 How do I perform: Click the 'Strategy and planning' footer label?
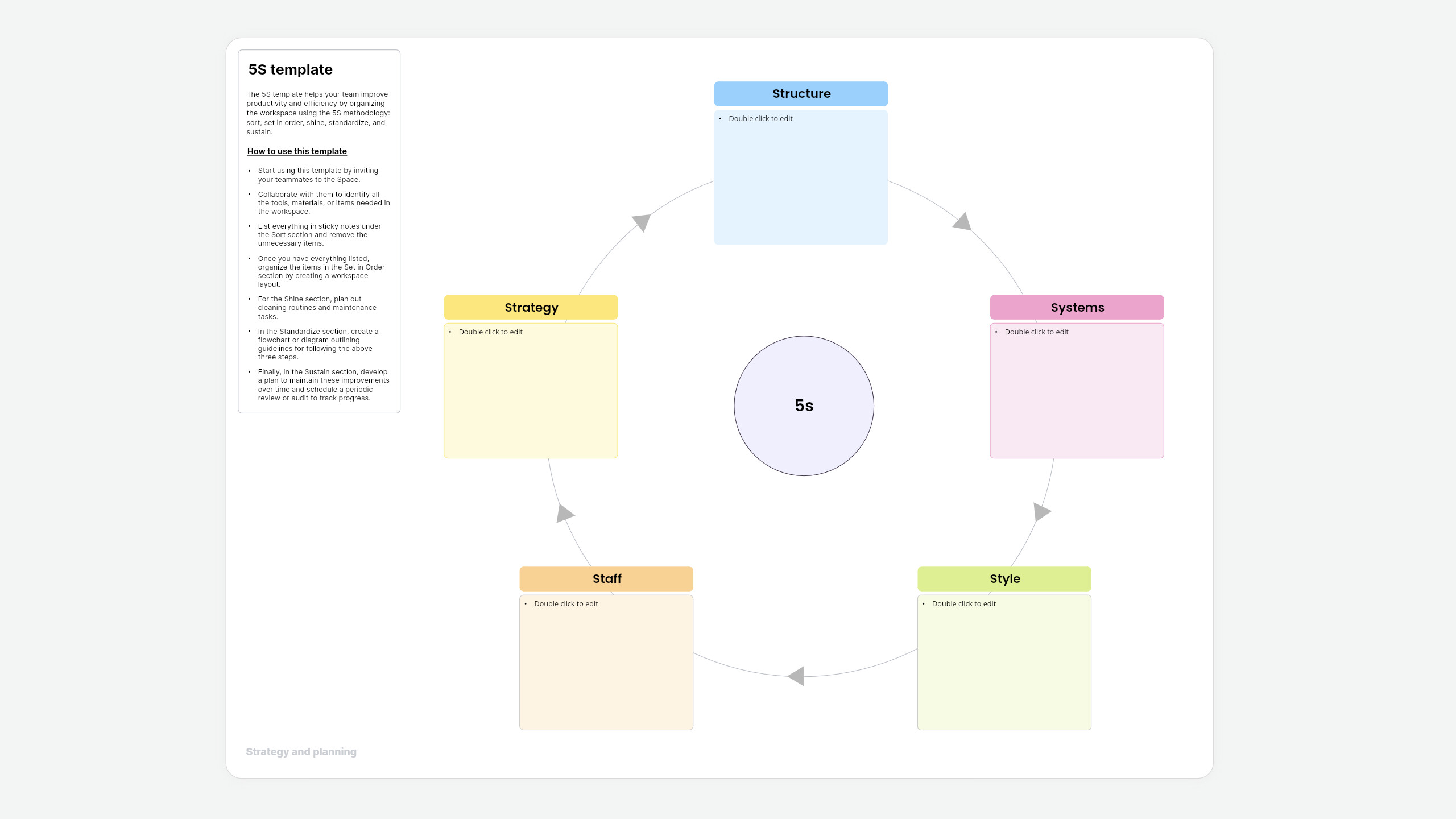[301, 752]
